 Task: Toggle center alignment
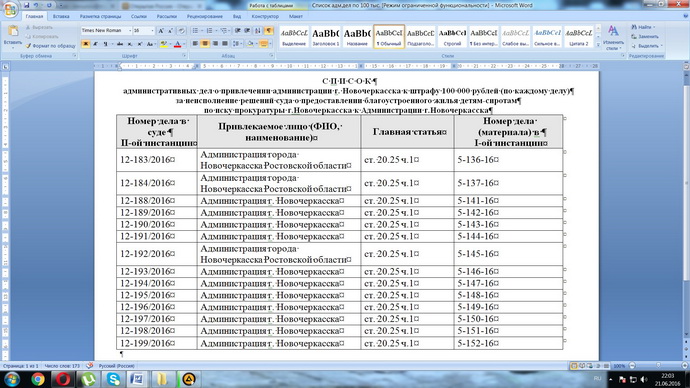pyautogui.click(x=205, y=44)
